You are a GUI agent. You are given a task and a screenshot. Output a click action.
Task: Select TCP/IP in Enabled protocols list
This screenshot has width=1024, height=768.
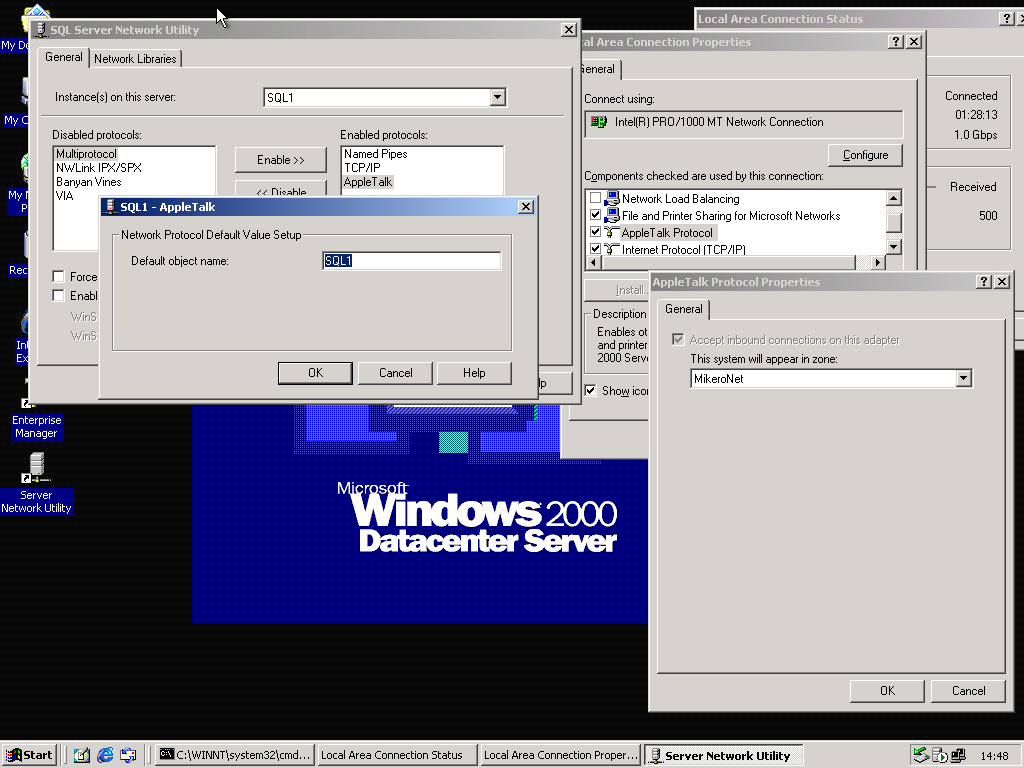(362, 168)
